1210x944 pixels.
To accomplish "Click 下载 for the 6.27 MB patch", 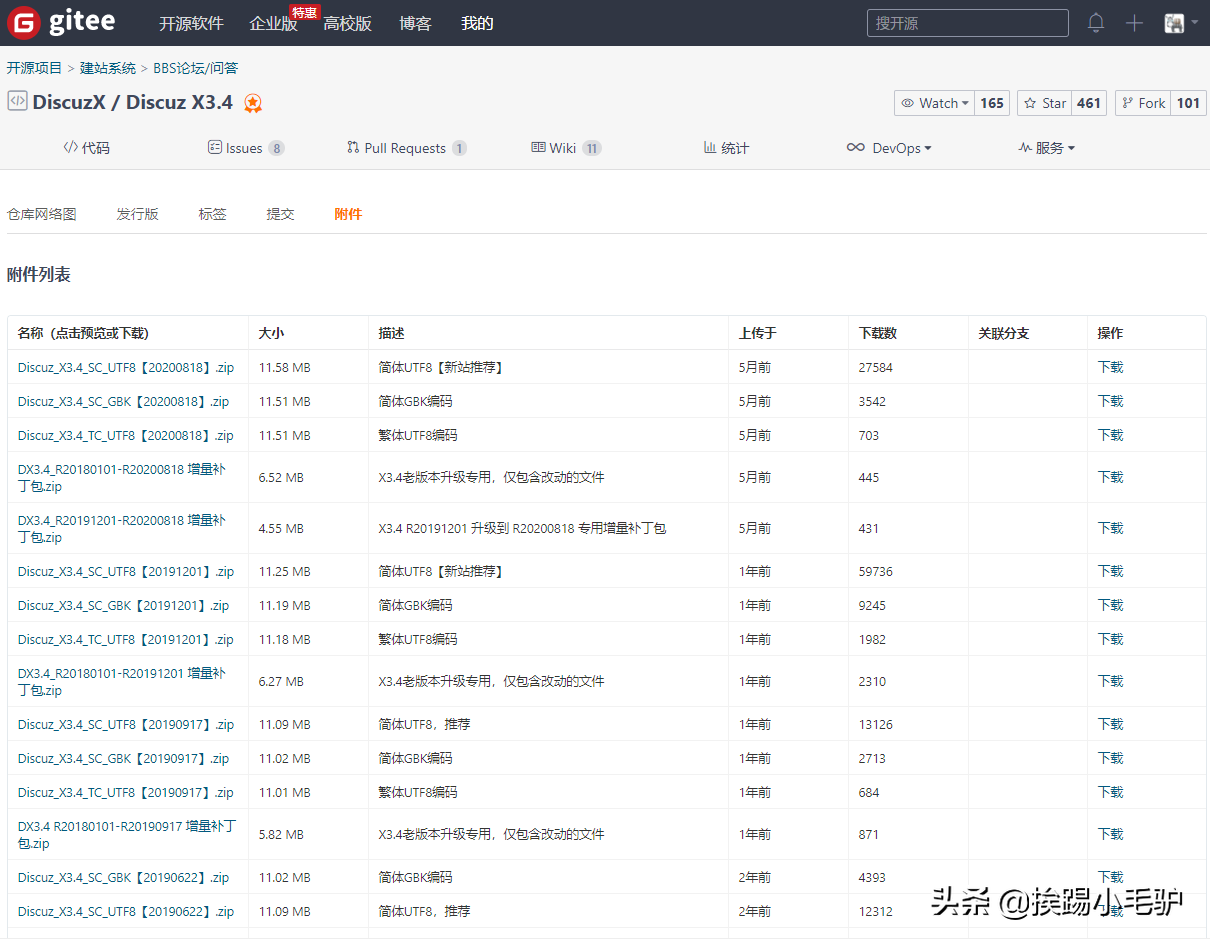I will (x=1110, y=681).
